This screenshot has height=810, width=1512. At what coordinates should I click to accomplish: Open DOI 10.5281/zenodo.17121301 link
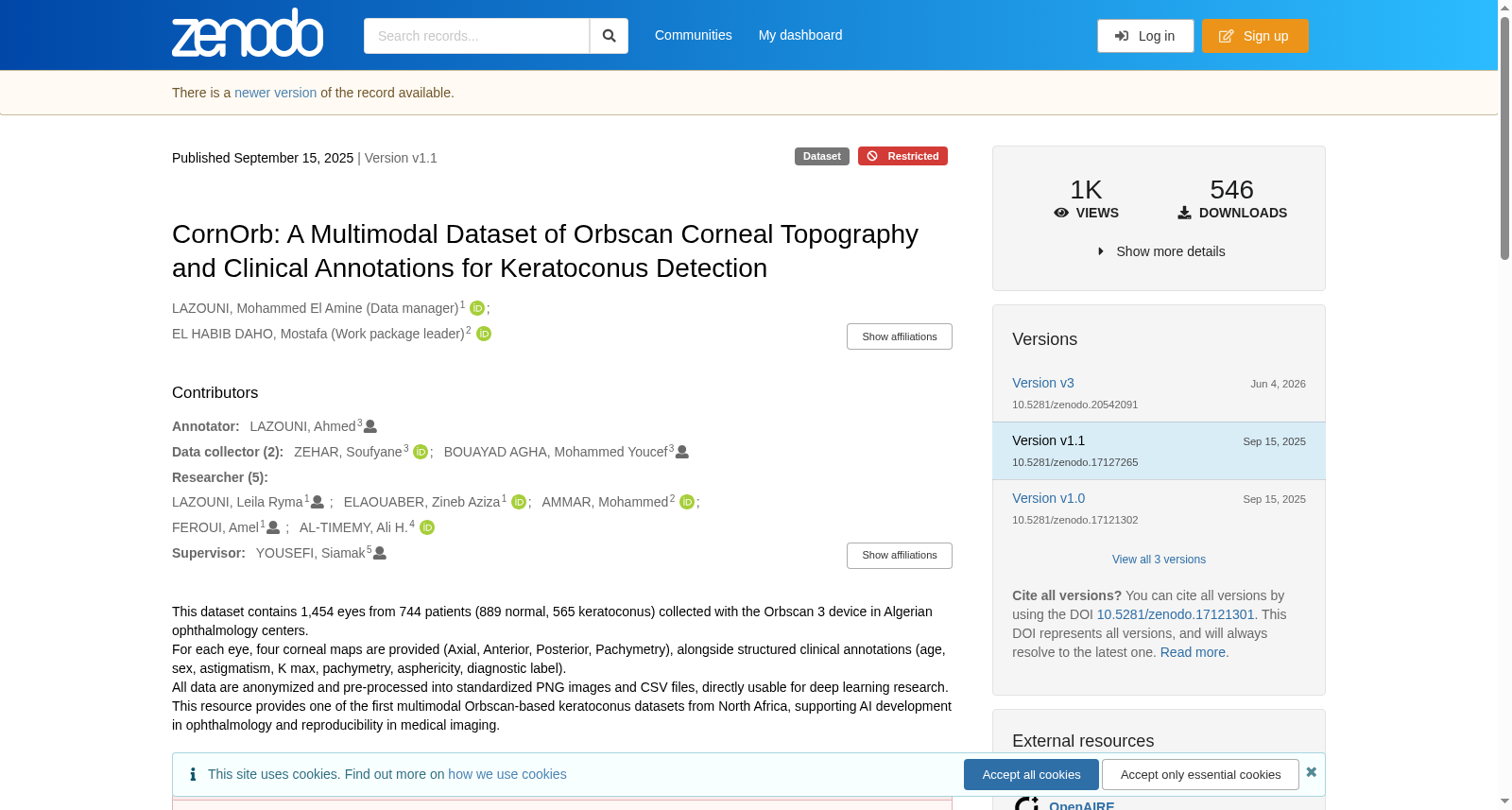(1176, 614)
